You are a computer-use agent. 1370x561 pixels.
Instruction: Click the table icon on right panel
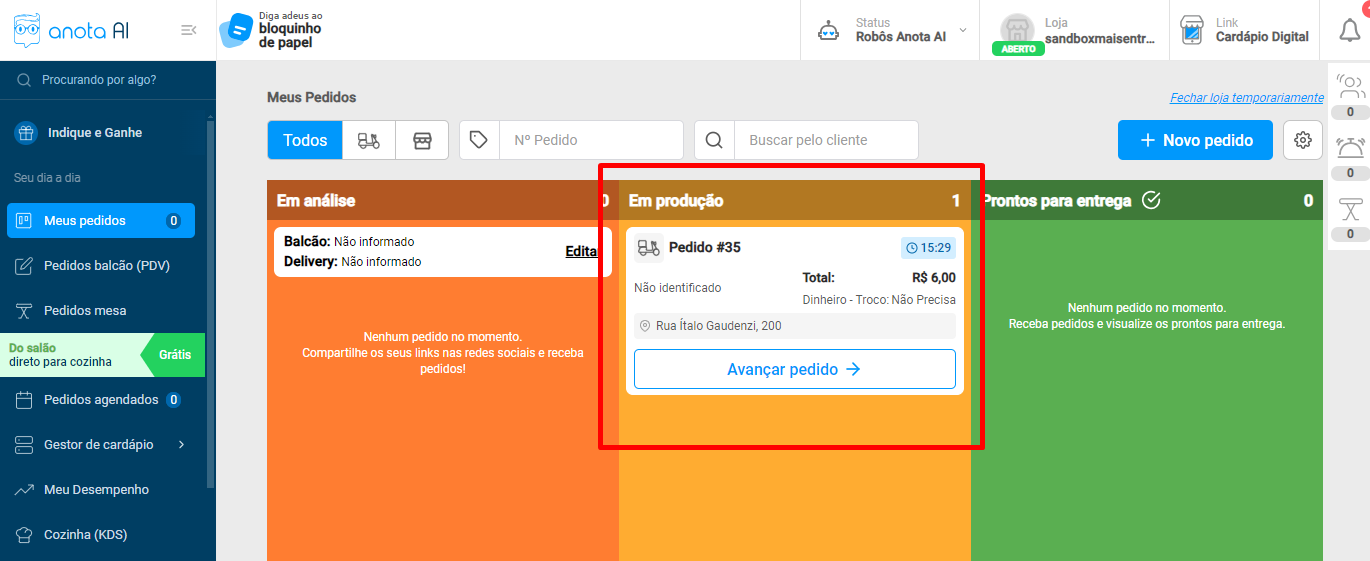pyautogui.click(x=1350, y=209)
